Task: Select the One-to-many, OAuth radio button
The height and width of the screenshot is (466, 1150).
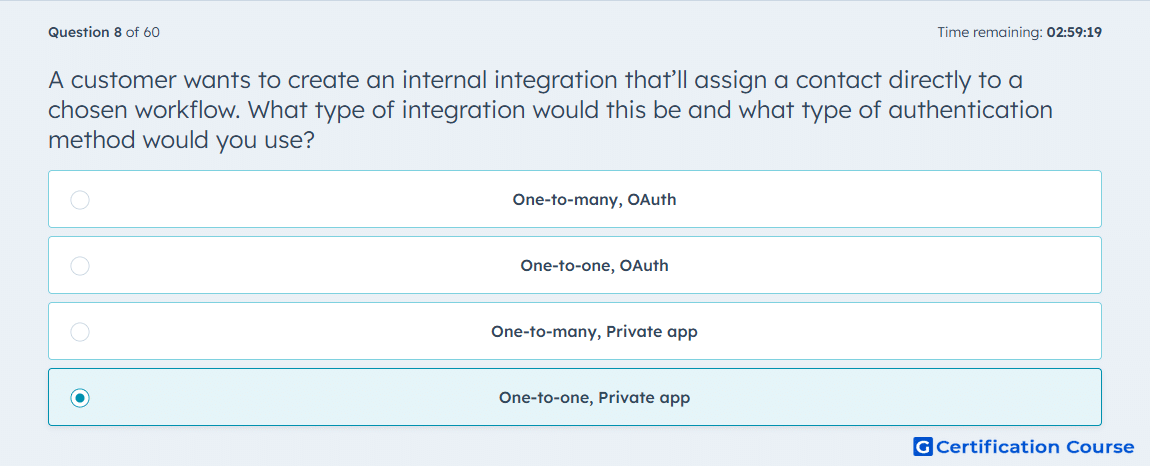Action: click(80, 200)
